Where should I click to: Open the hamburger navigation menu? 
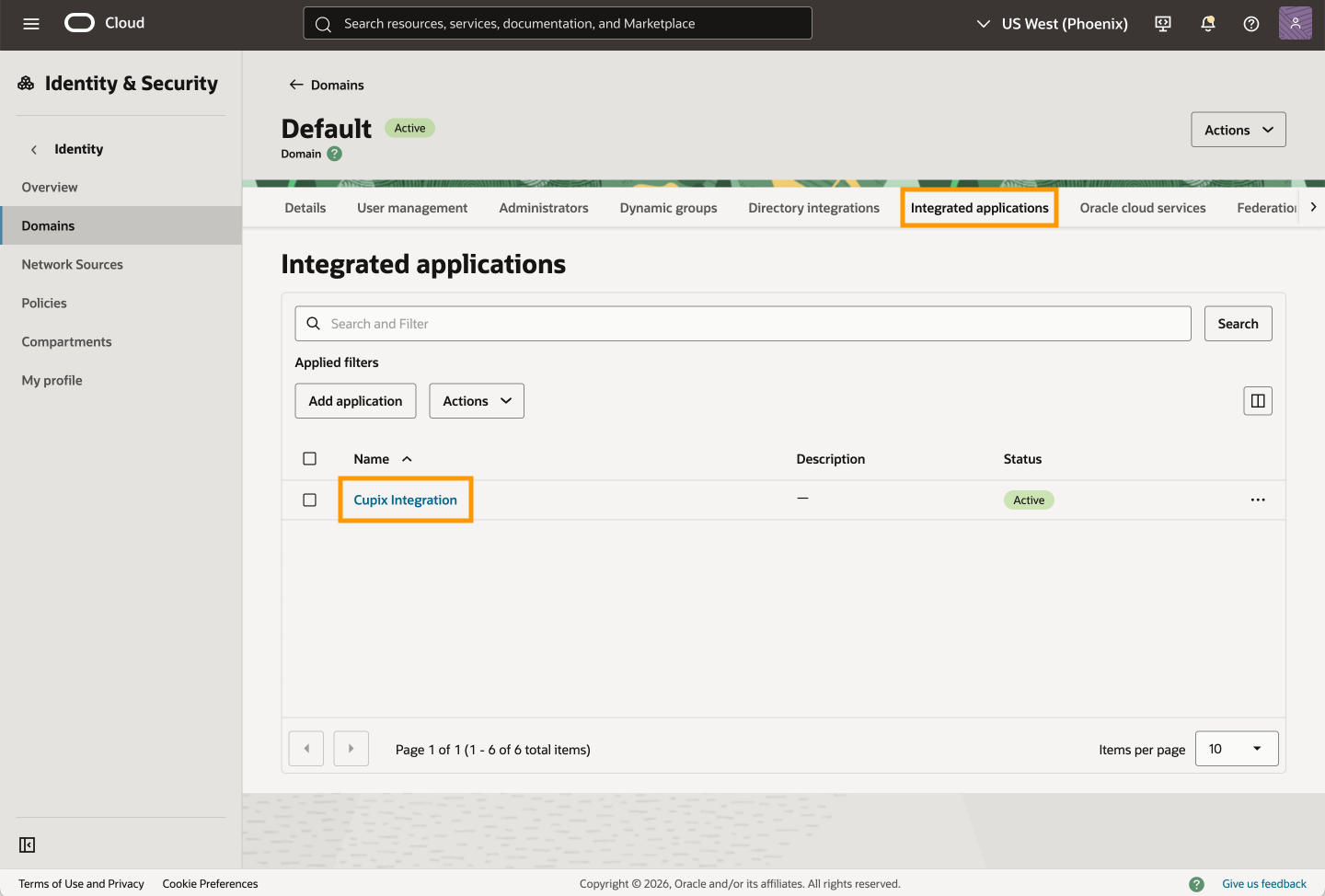coord(31,24)
